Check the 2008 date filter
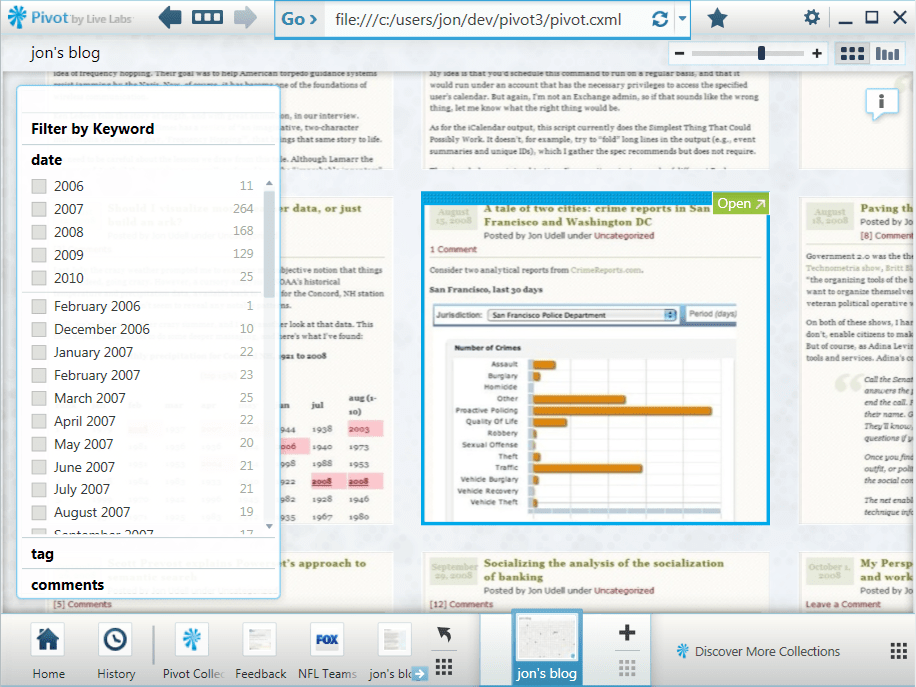Image resolution: width=916 pixels, height=687 pixels. (x=39, y=232)
